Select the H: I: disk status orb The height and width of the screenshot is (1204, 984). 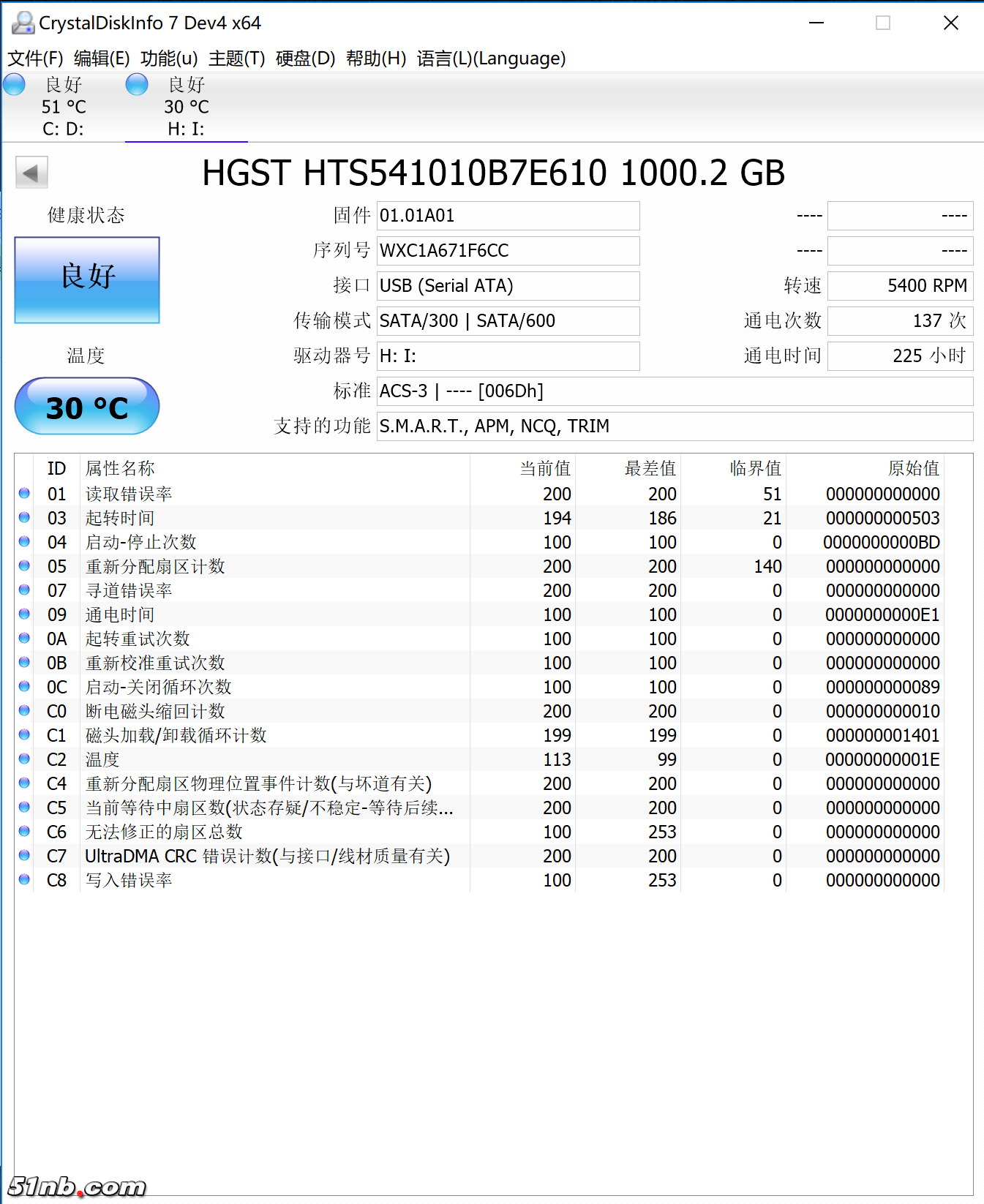click(137, 85)
